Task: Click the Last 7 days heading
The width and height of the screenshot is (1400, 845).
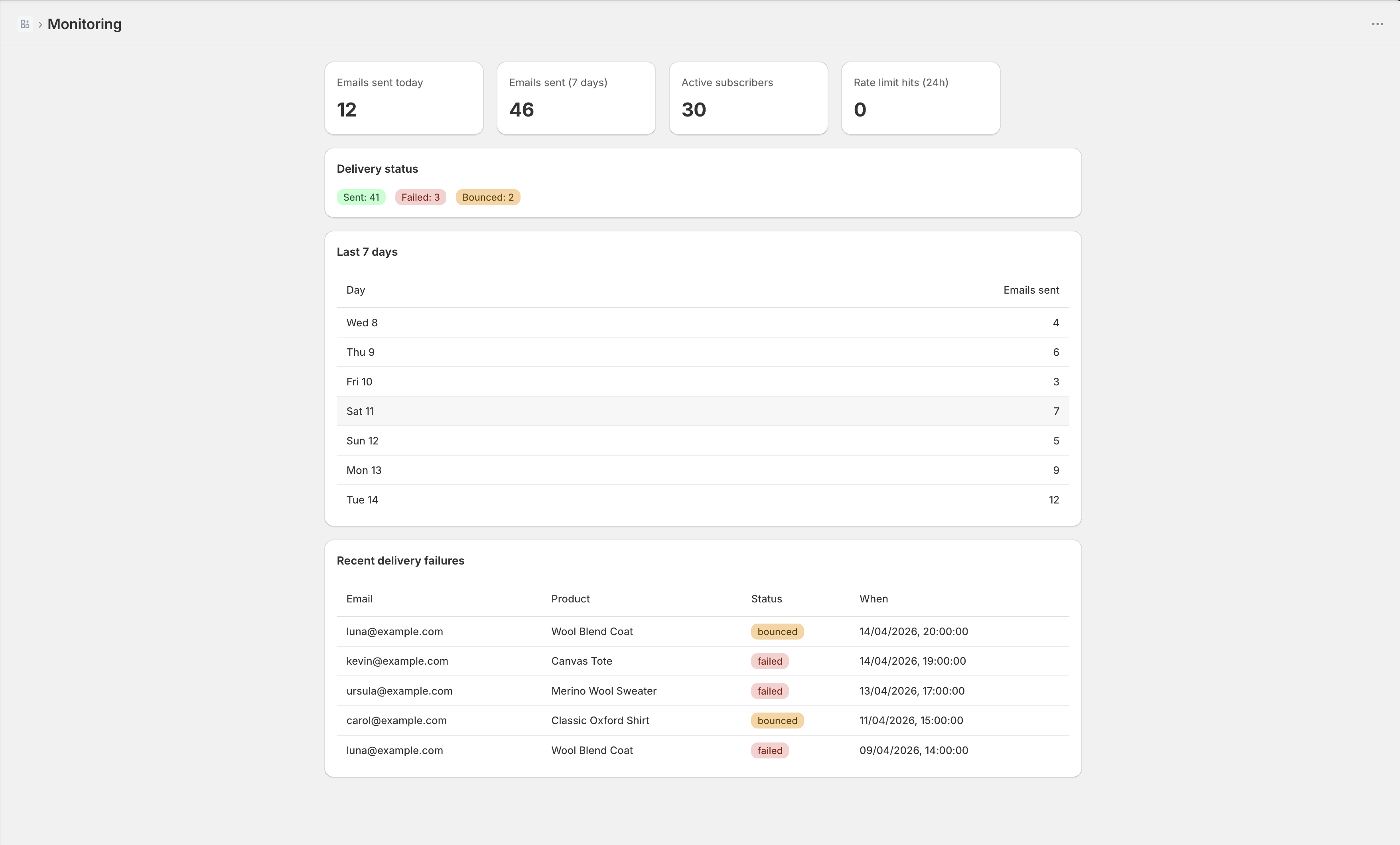Action: [x=367, y=252]
